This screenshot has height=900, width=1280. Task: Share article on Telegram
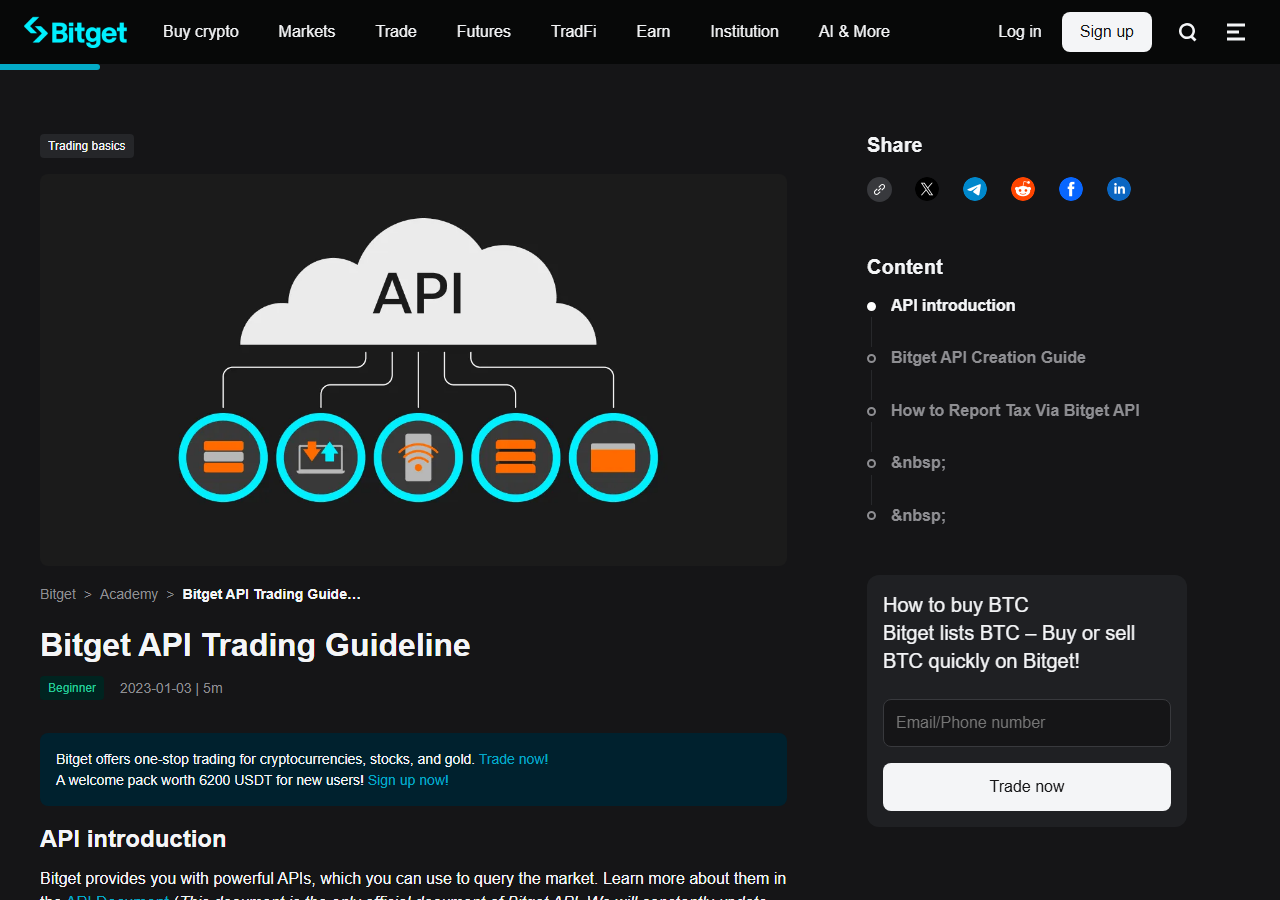coord(975,189)
